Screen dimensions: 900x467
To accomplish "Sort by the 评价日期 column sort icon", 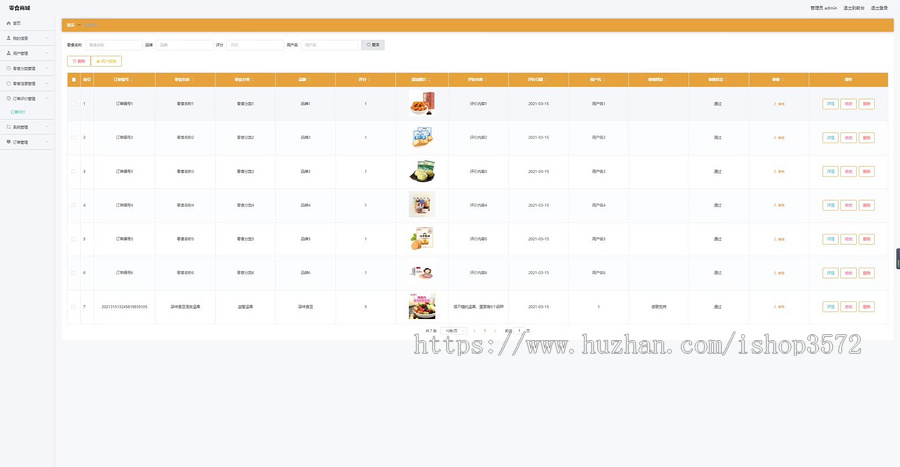I will coord(546,80).
